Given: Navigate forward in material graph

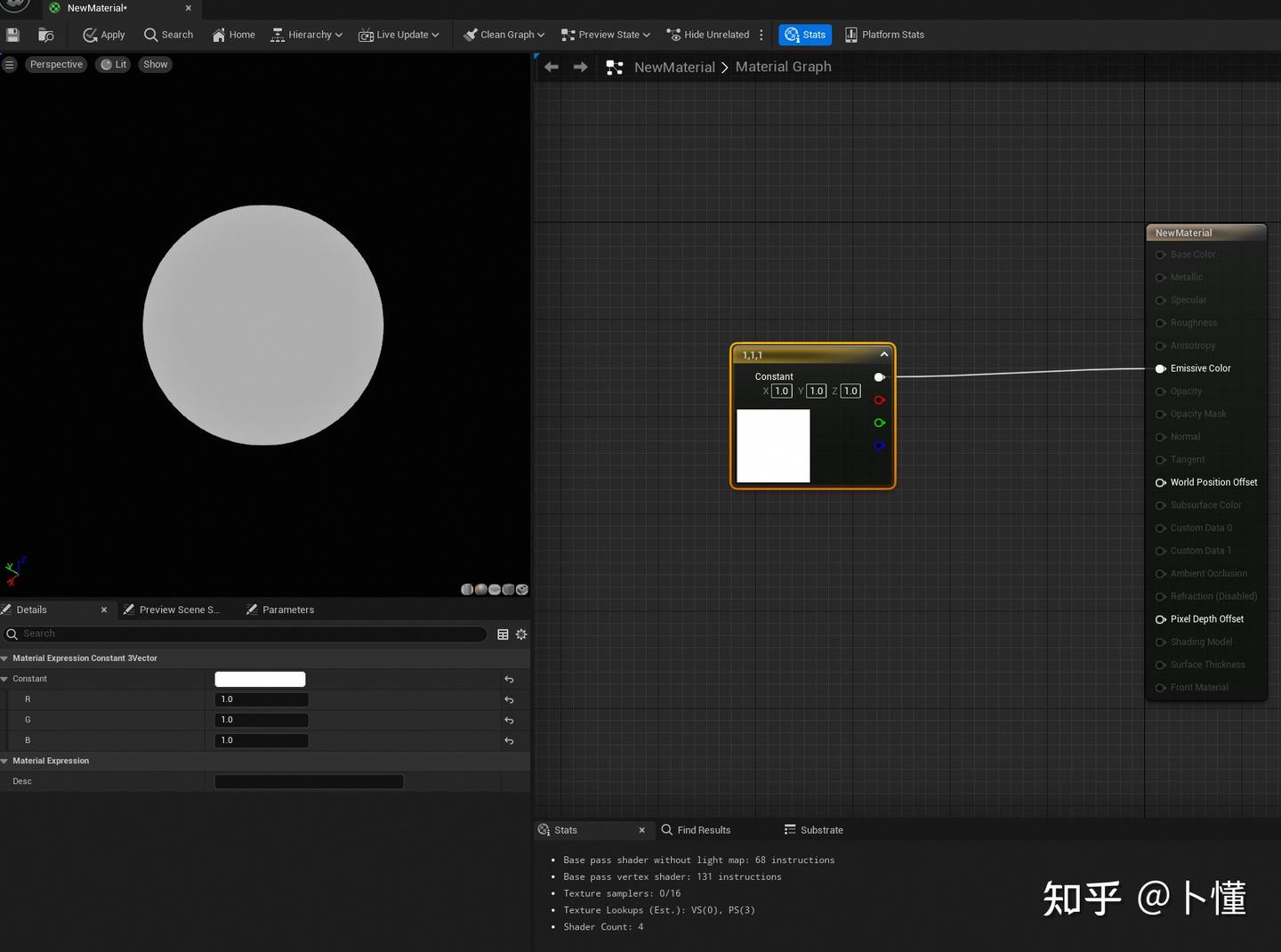Looking at the screenshot, I should tap(580, 67).
